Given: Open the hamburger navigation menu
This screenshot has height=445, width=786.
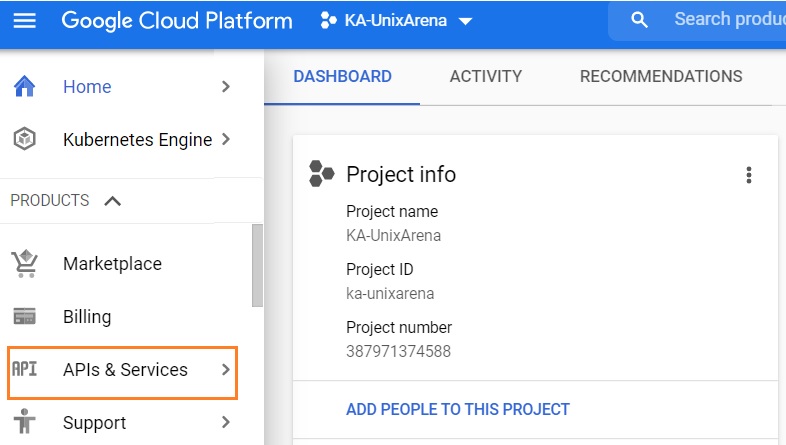Looking at the screenshot, I should point(24,21).
